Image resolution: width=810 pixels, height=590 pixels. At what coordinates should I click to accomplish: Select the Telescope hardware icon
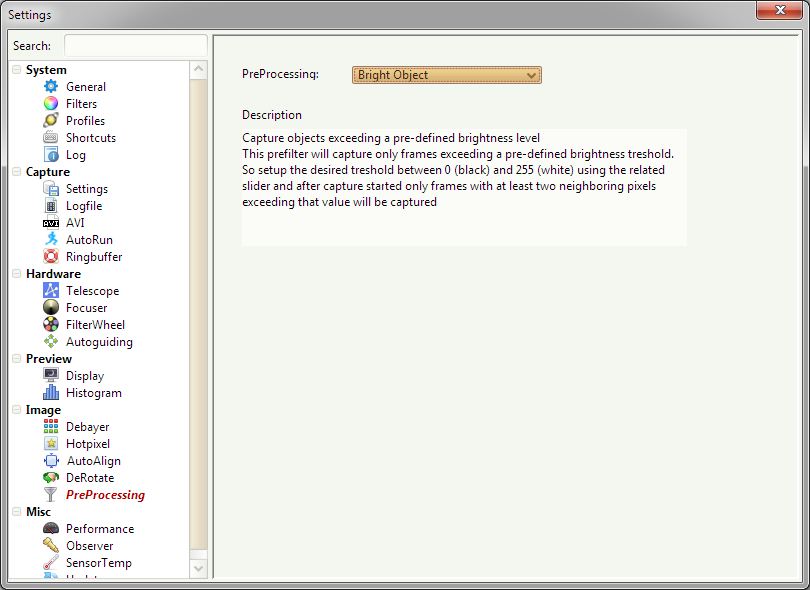tap(51, 290)
